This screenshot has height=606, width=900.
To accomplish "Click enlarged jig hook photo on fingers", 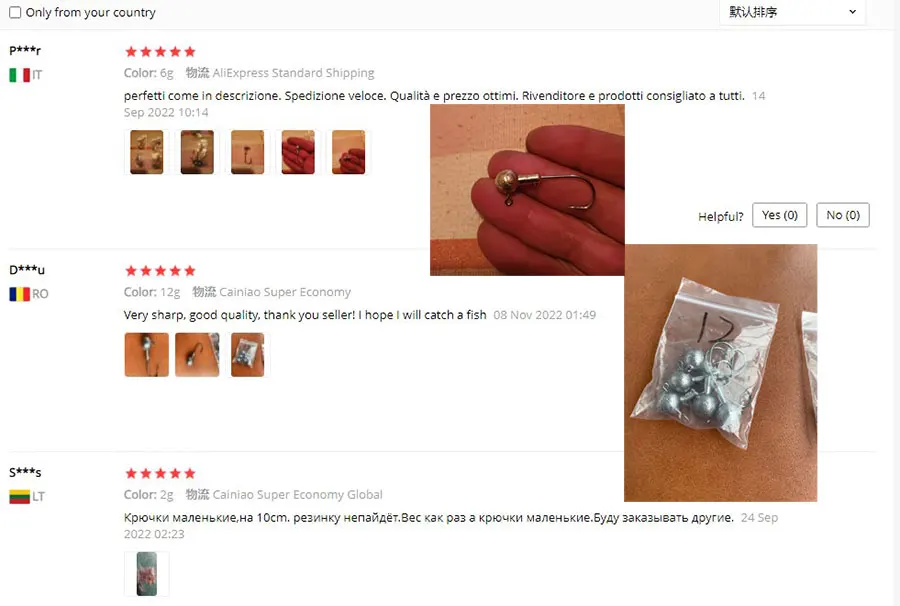I will pos(527,190).
